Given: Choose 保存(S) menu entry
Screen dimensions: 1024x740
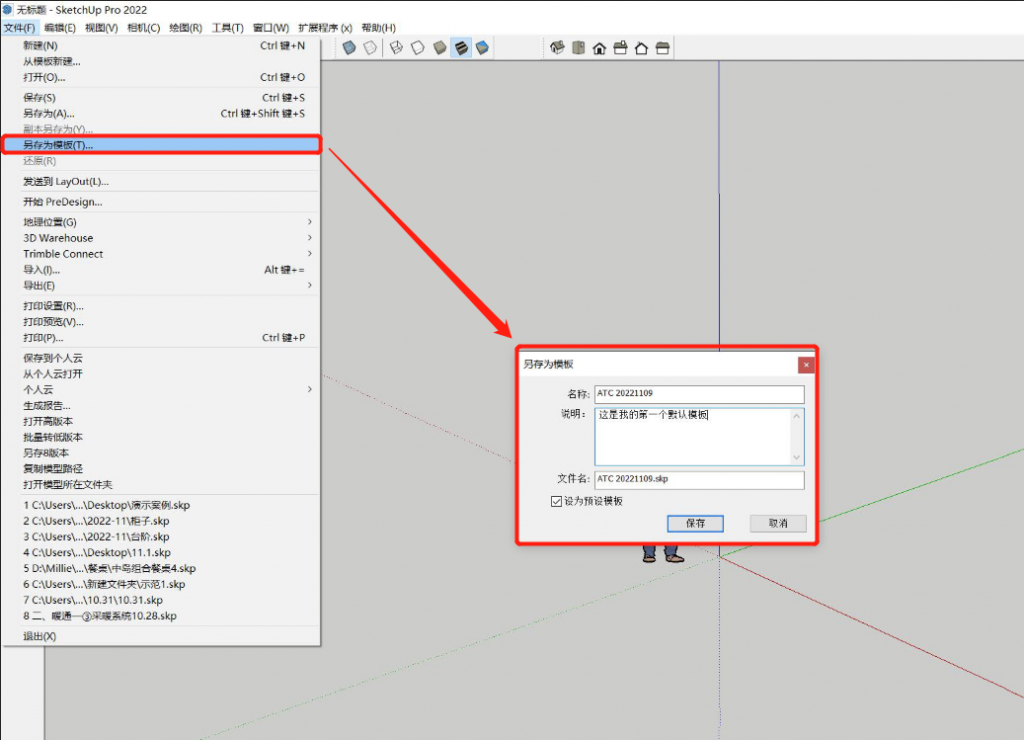Looking at the screenshot, I should (162, 97).
